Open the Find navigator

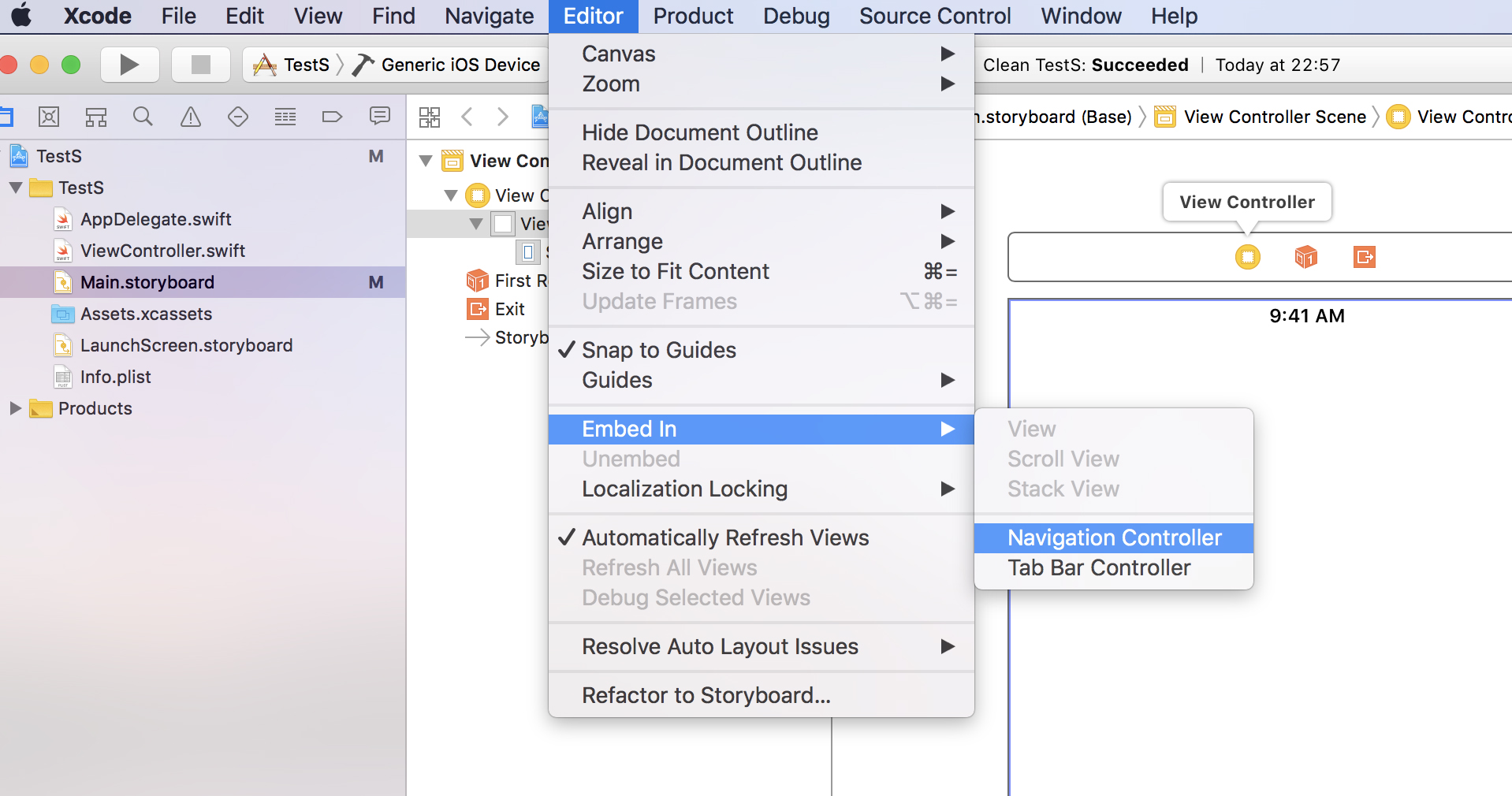(143, 117)
